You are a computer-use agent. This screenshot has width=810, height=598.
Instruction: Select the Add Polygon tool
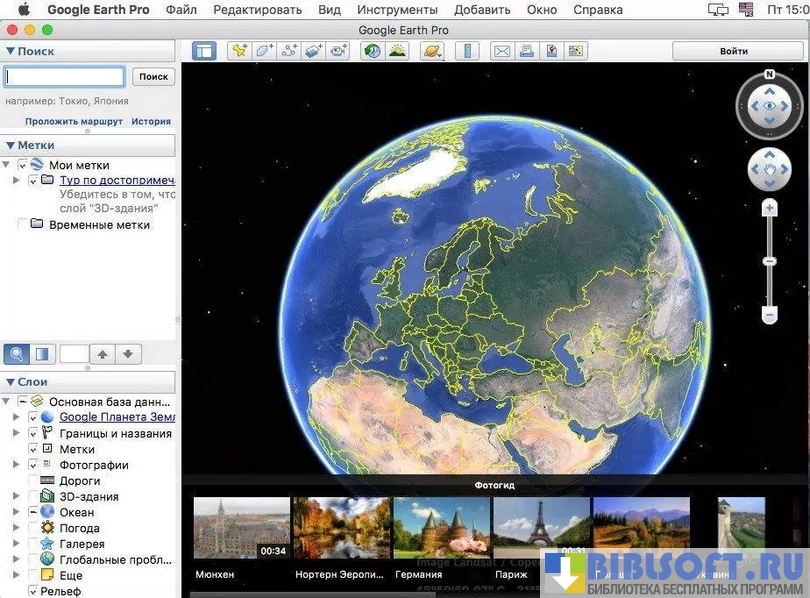pyautogui.click(x=264, y=51)
